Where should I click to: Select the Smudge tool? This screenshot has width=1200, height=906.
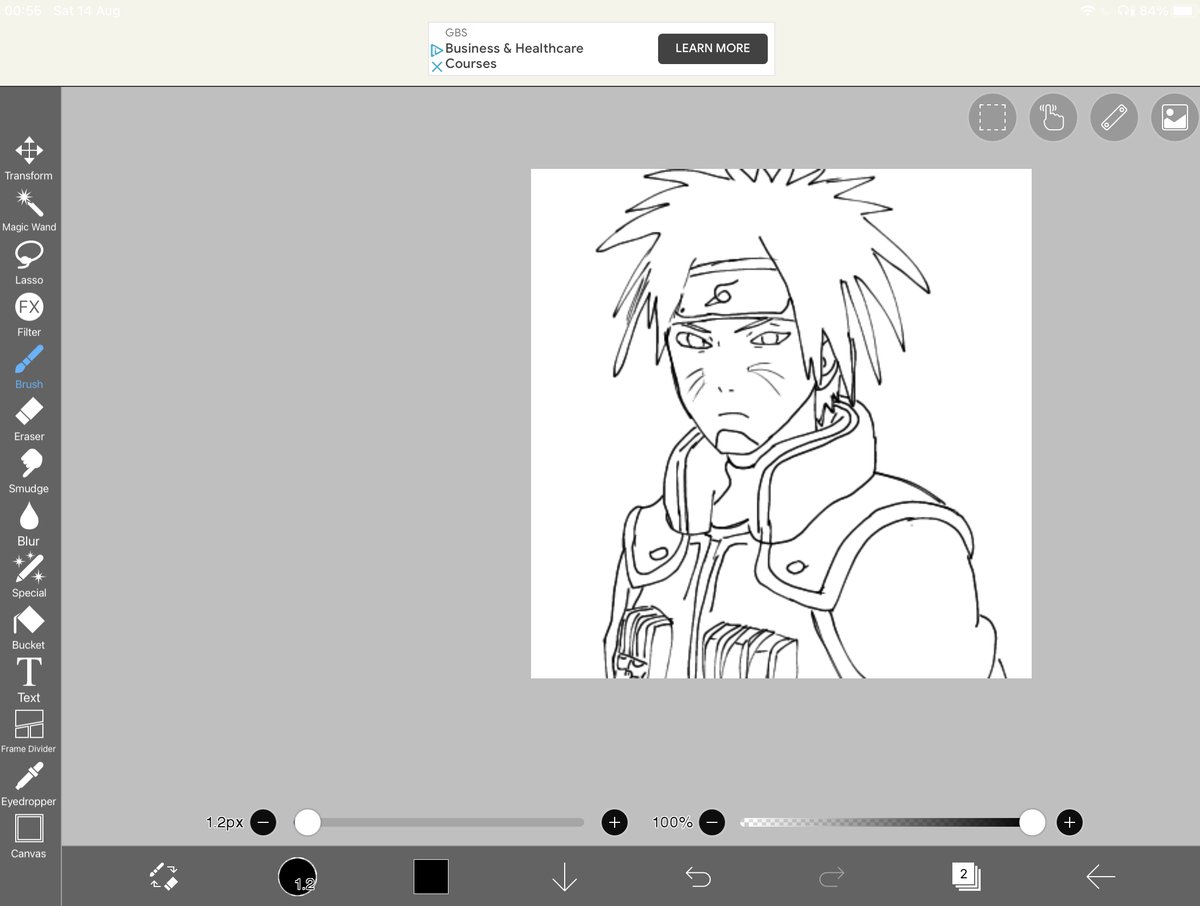pos(29,466)
